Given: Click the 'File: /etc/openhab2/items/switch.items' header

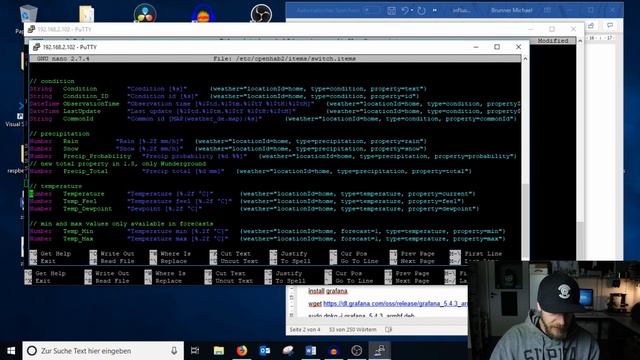Looking at the screenshot, I should click(284, 59).
